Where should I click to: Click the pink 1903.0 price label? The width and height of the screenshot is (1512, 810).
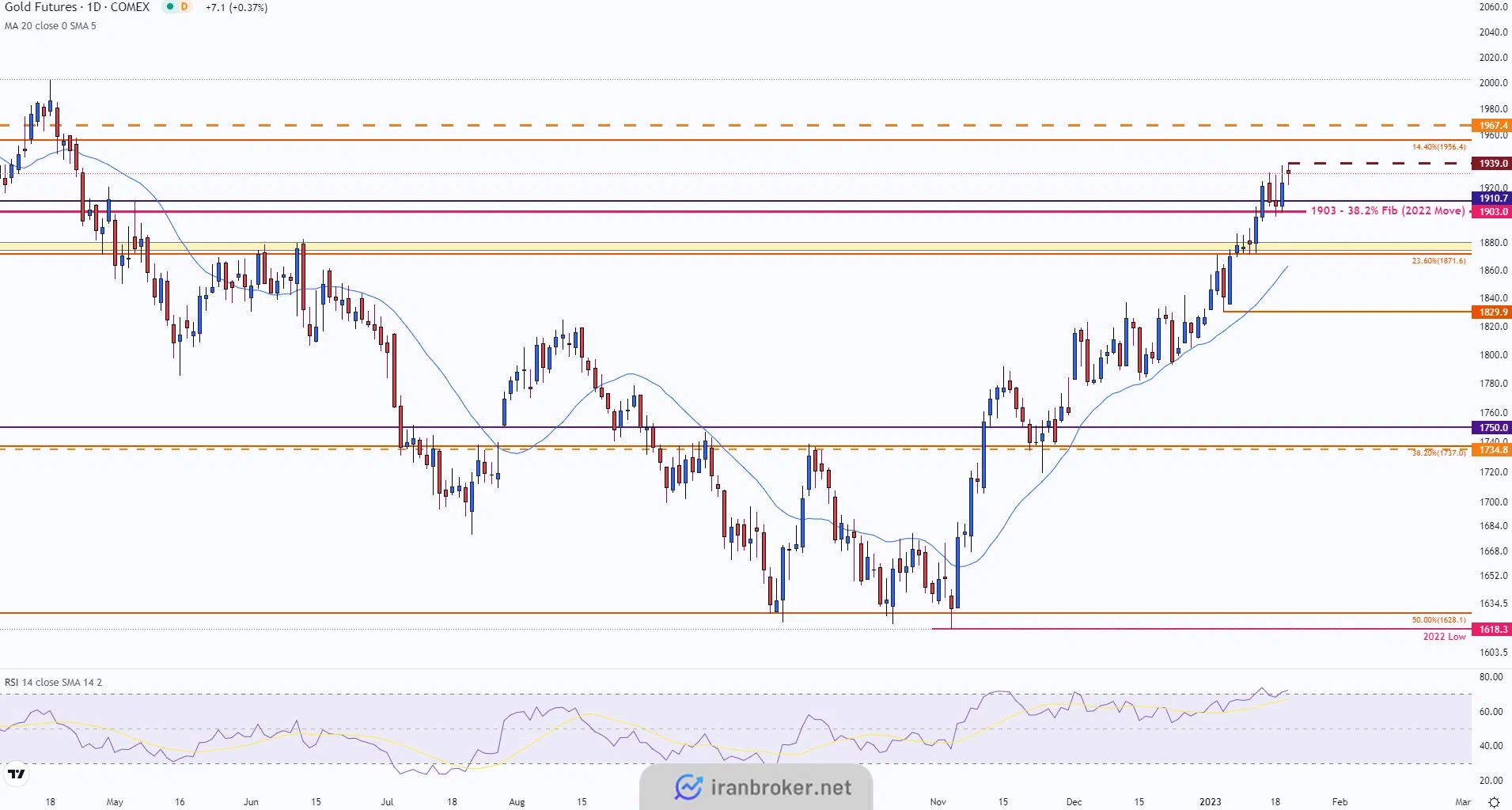pos(1492,212)
